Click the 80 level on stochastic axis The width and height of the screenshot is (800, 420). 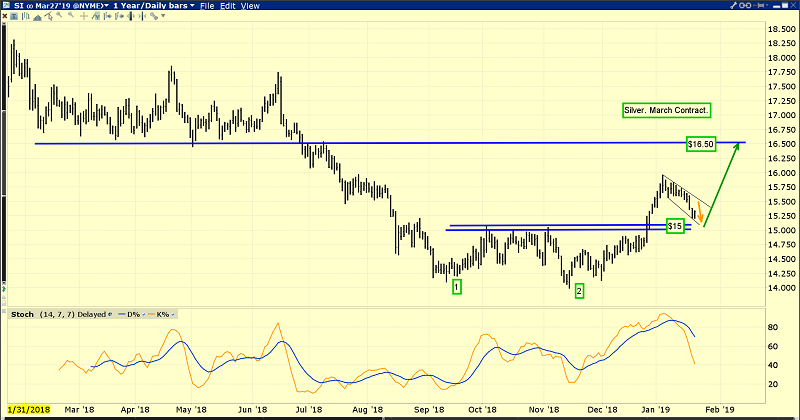coord(773,327)
